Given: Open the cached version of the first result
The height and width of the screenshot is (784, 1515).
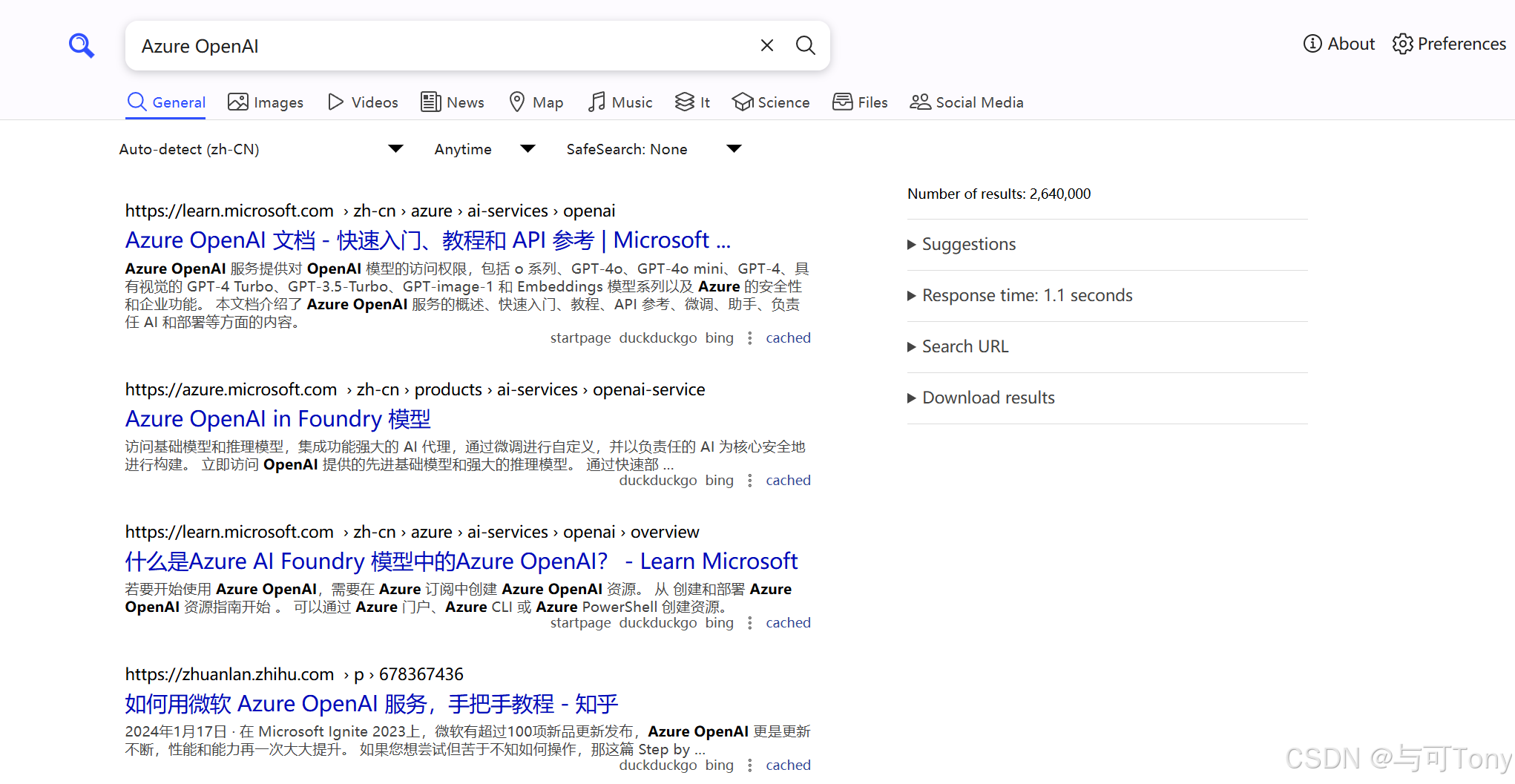Looking at the screenshot, I should click(788, 337).
